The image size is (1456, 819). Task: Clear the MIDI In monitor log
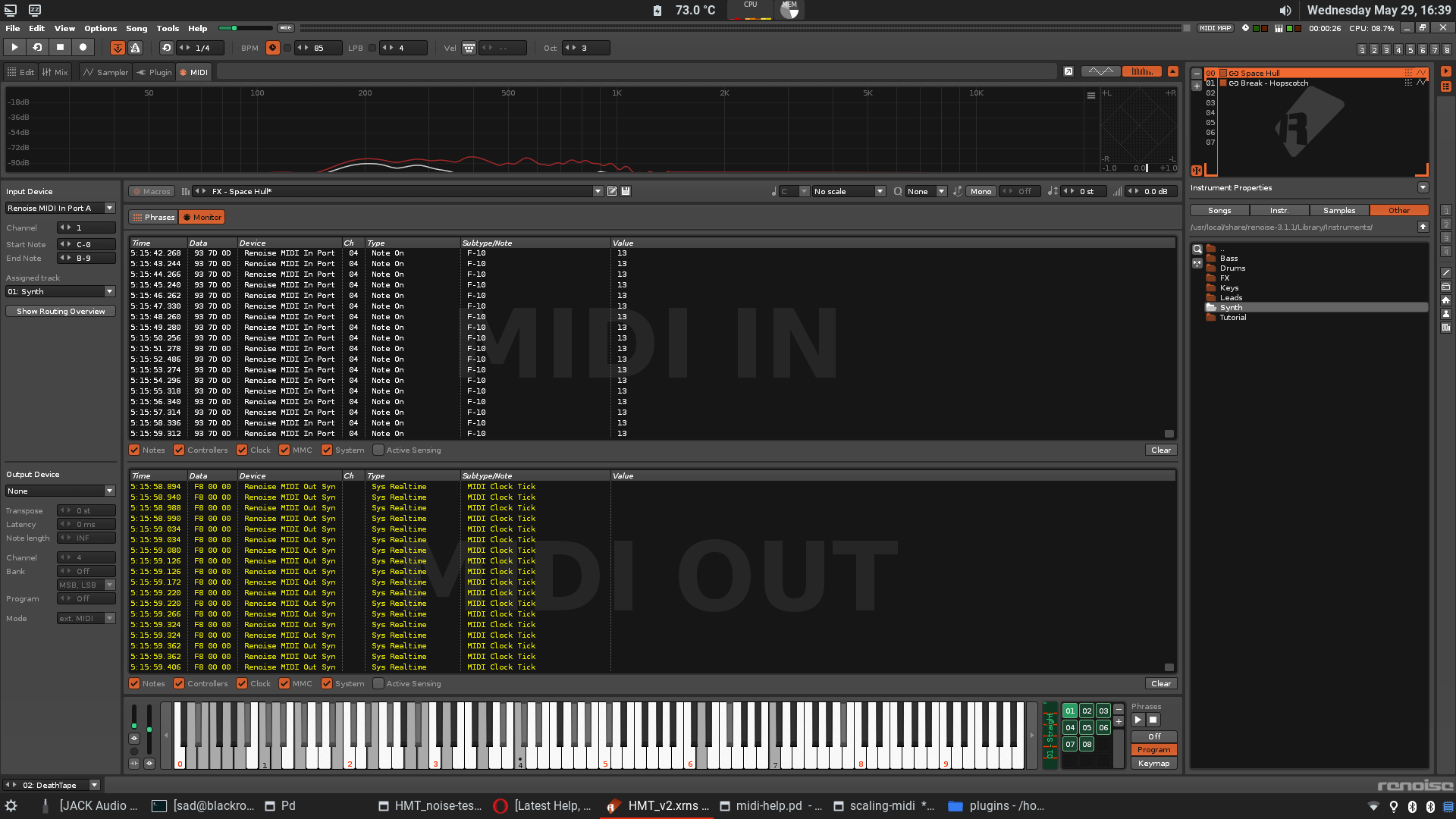click(x=1160, y=450)
